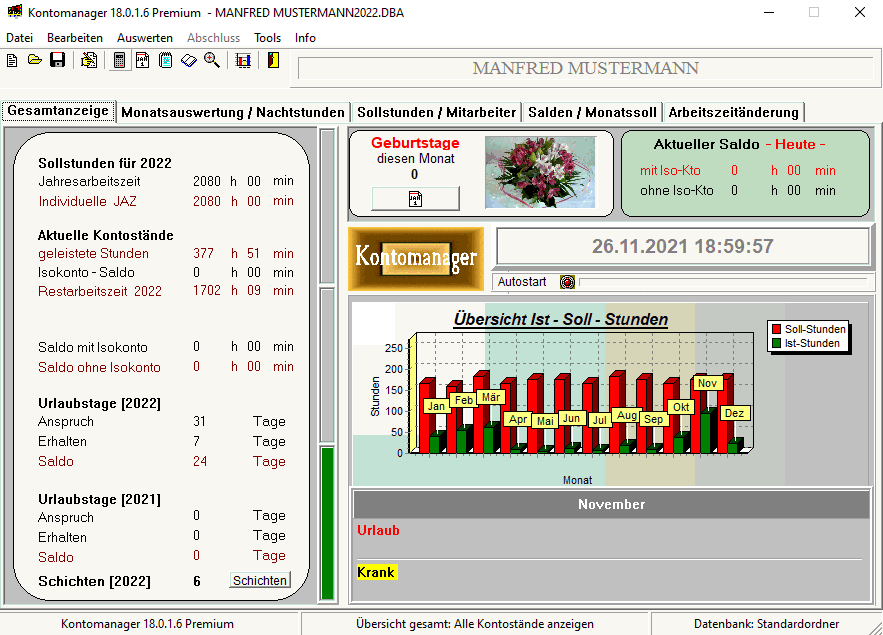Click the Okt label in the chart
The width and height of the screenshot is (883, 635).
(x=681, y=406)
